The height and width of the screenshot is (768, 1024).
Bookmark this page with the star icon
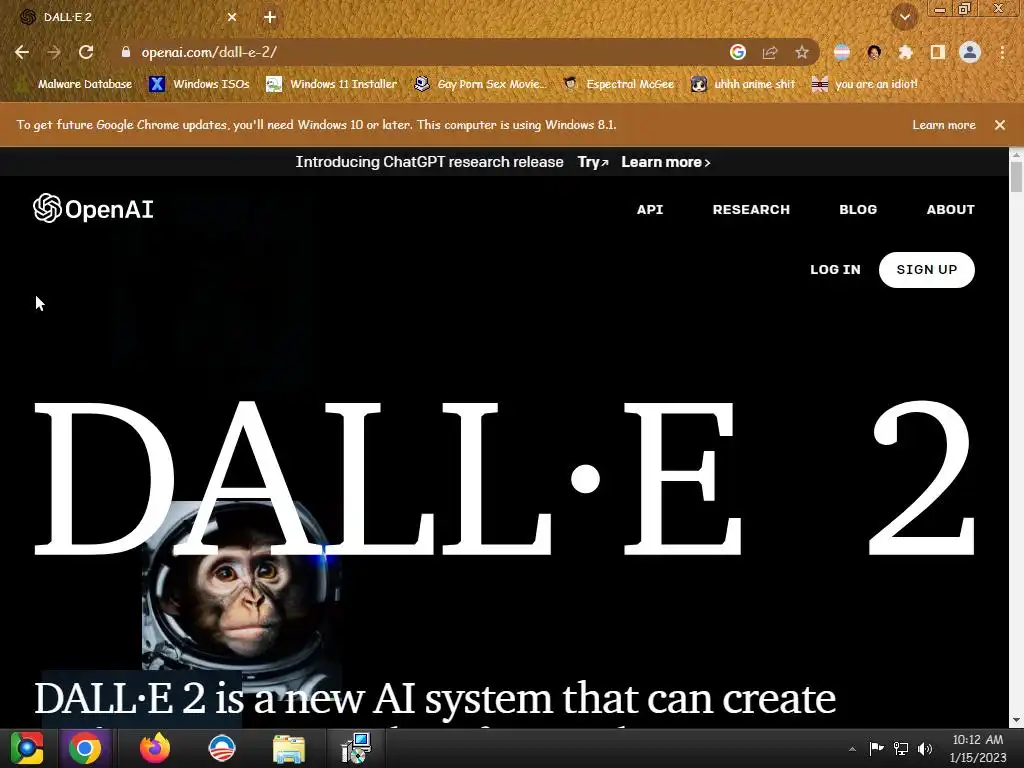[802, 52]
